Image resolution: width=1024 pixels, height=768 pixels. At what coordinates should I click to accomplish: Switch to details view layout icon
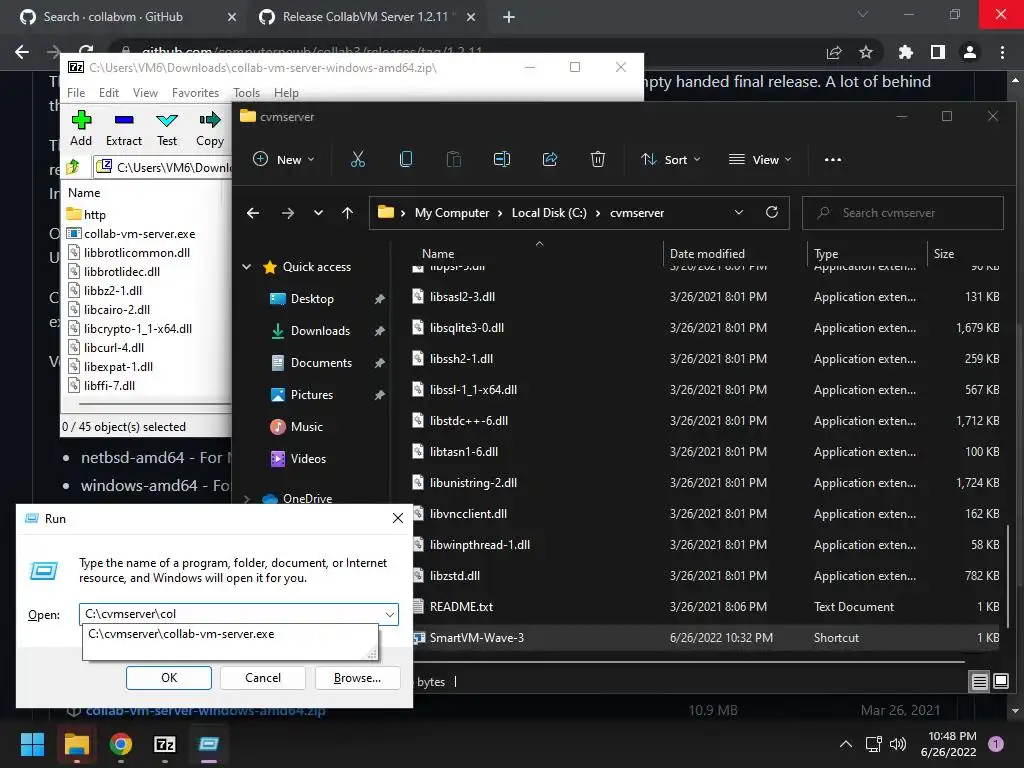pyautogui.click(x=980, y=682)
